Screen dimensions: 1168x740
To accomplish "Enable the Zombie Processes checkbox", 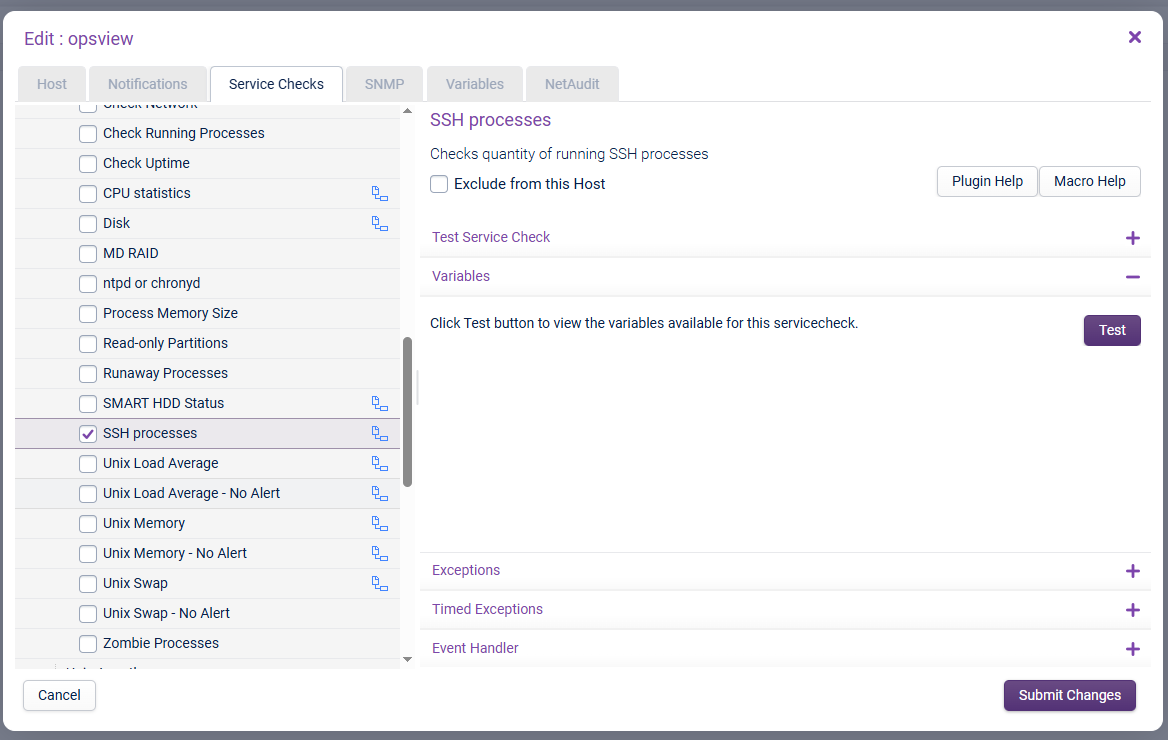I will [88, 643].
